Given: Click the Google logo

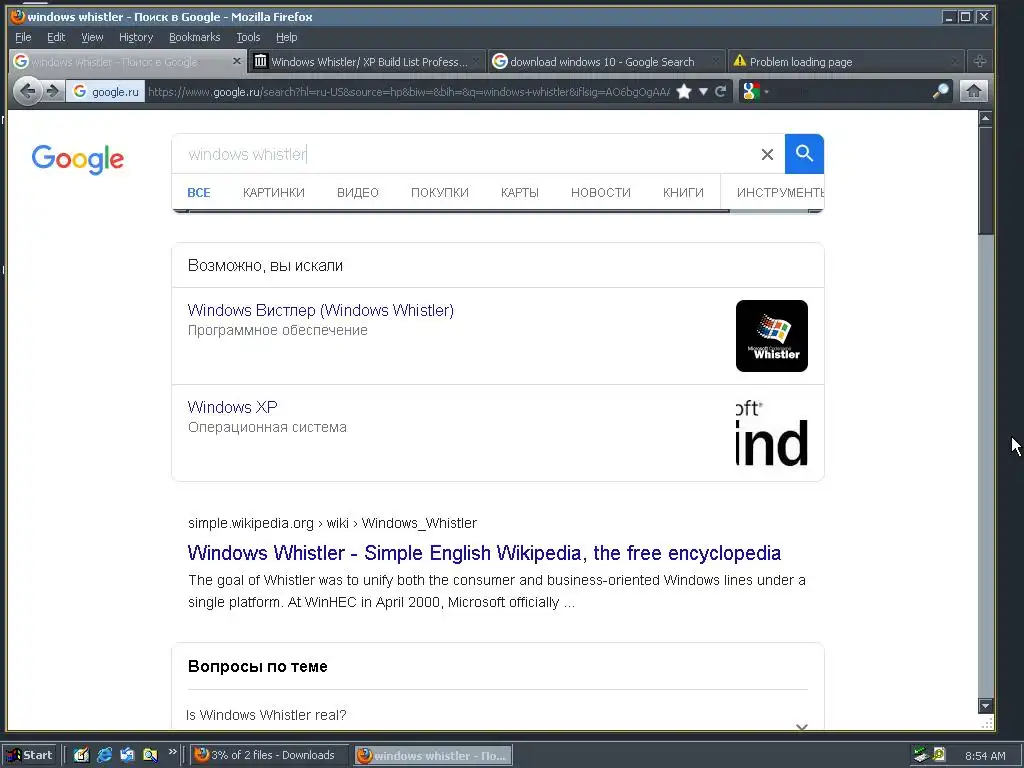Looking at the screenshot, I should [x=78, y=159].
